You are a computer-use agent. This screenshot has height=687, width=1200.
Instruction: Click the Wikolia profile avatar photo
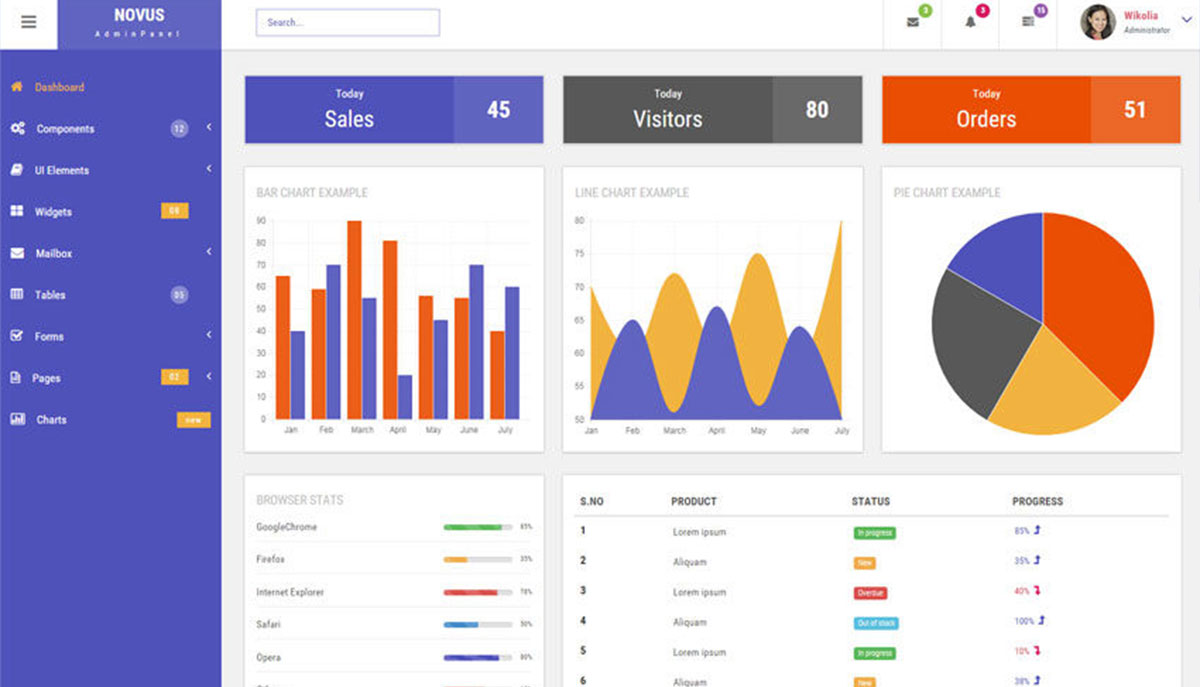pos(1097,22)
